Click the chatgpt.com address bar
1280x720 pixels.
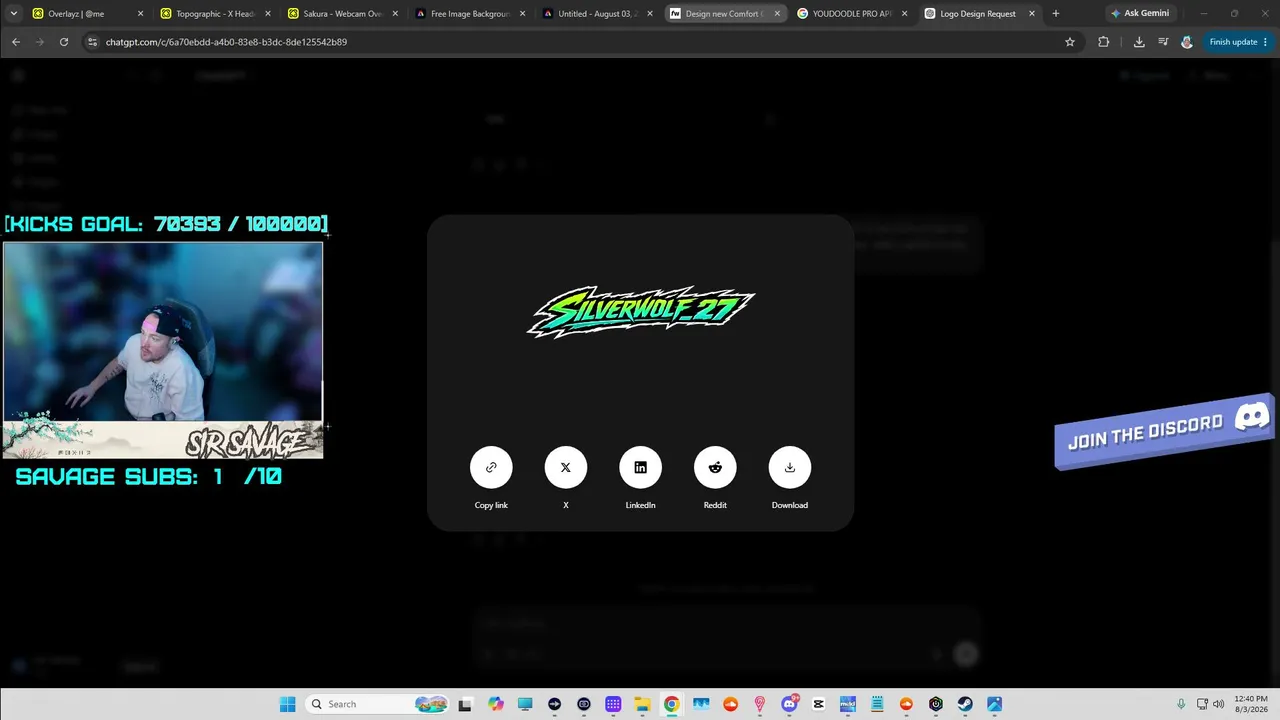pos(570,42)
